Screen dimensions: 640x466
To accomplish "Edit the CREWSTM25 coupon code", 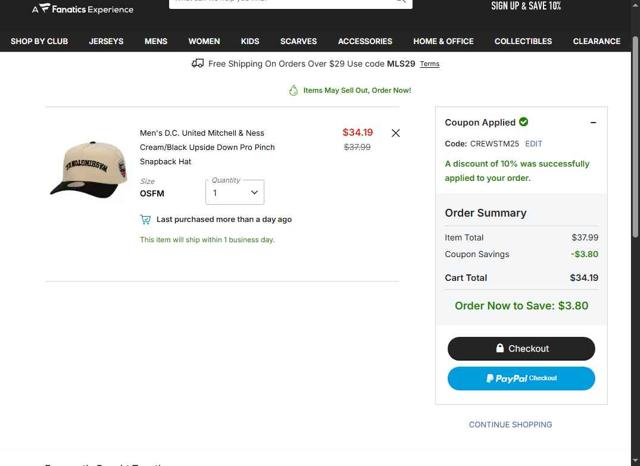I will (534, 144).
